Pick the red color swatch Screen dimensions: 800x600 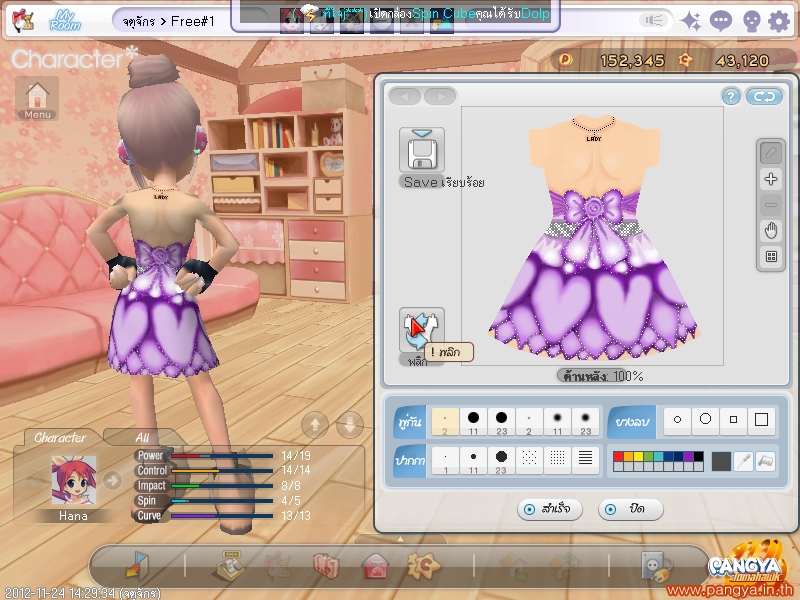point(618,457)
